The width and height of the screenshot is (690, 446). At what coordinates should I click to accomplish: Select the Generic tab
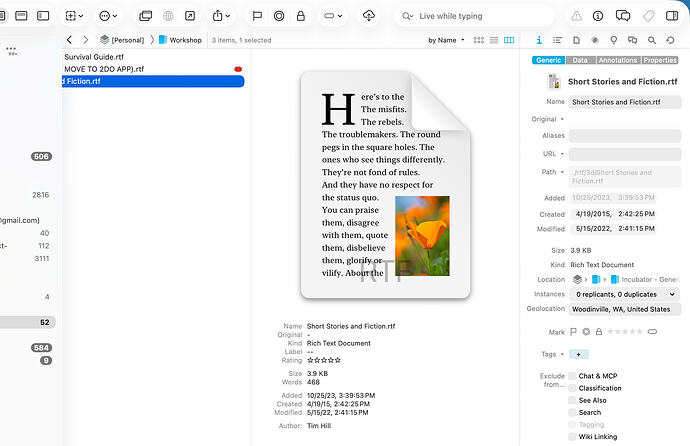click(x=548, y=60)
